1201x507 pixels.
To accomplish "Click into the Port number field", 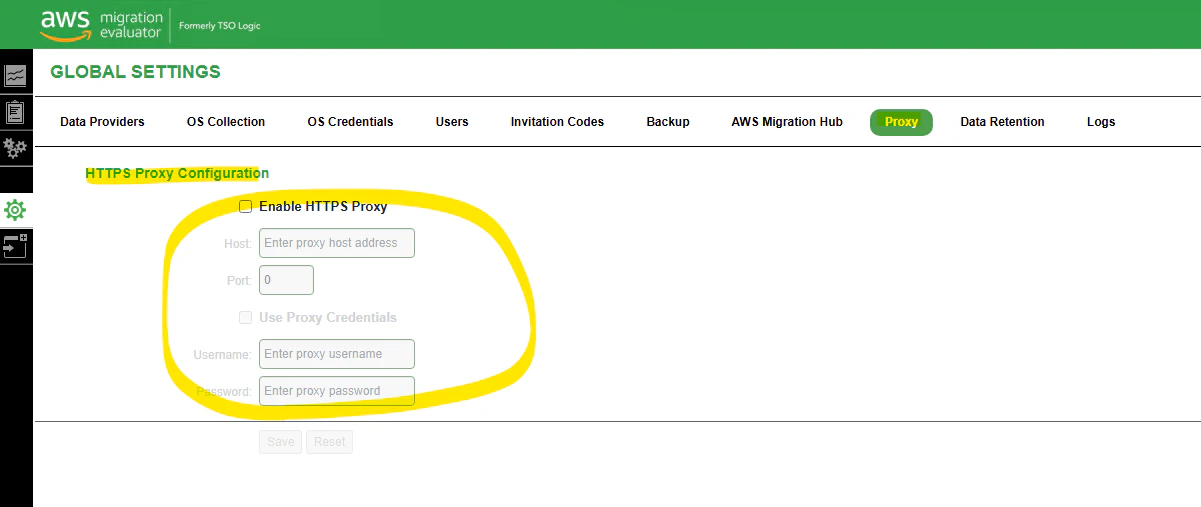I will point(286,280).
